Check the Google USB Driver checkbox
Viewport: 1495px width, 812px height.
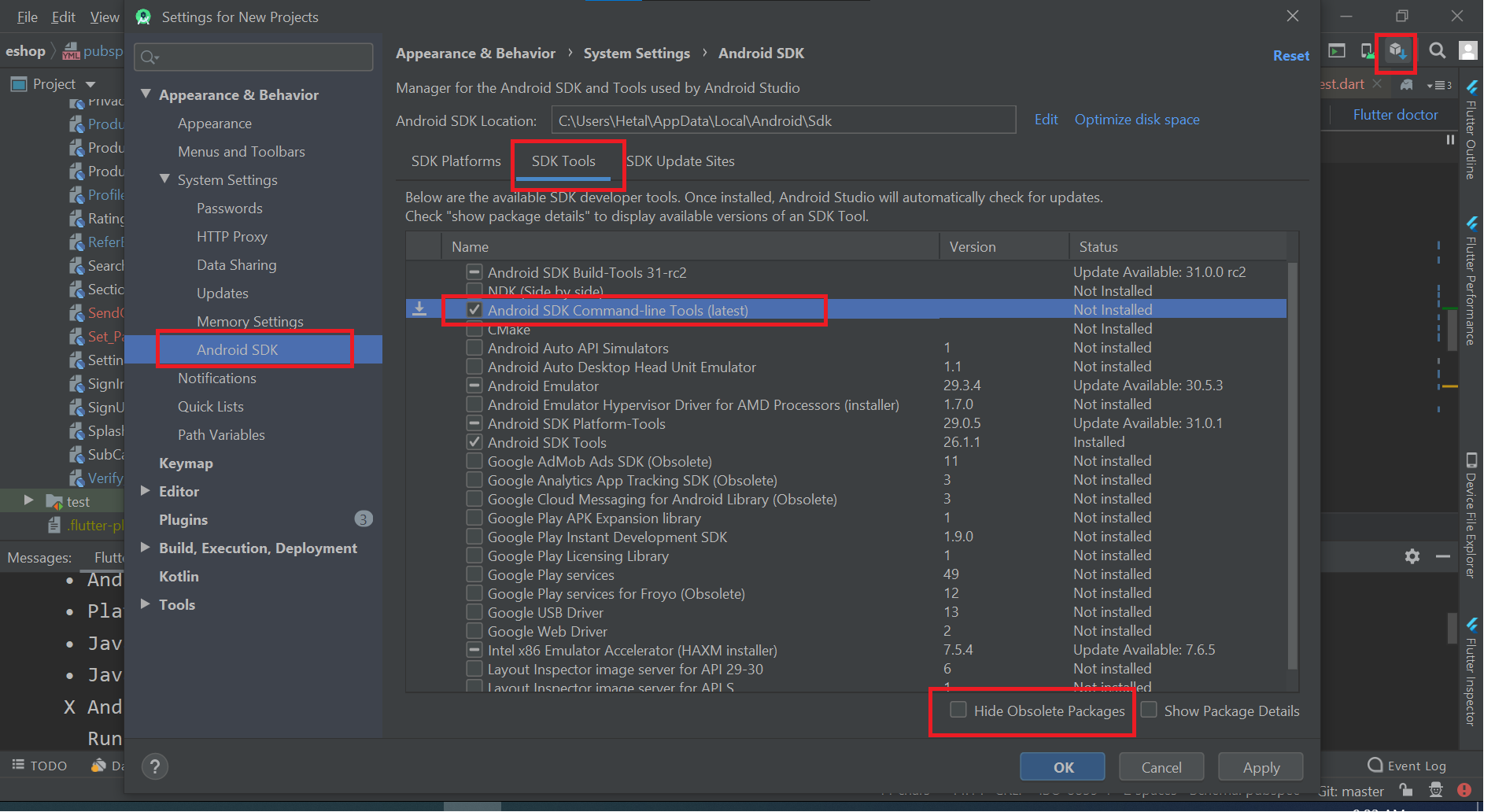pos(474,612)
